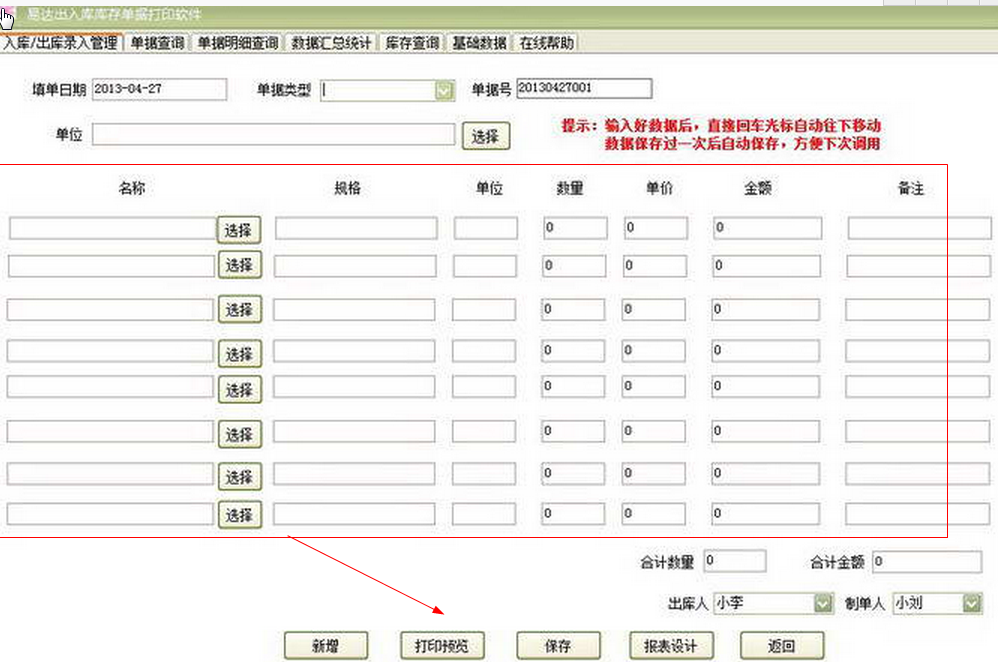Viewport: 998px width, 662px height.
Task: Click the first row 金额 field
Action: 767,229
